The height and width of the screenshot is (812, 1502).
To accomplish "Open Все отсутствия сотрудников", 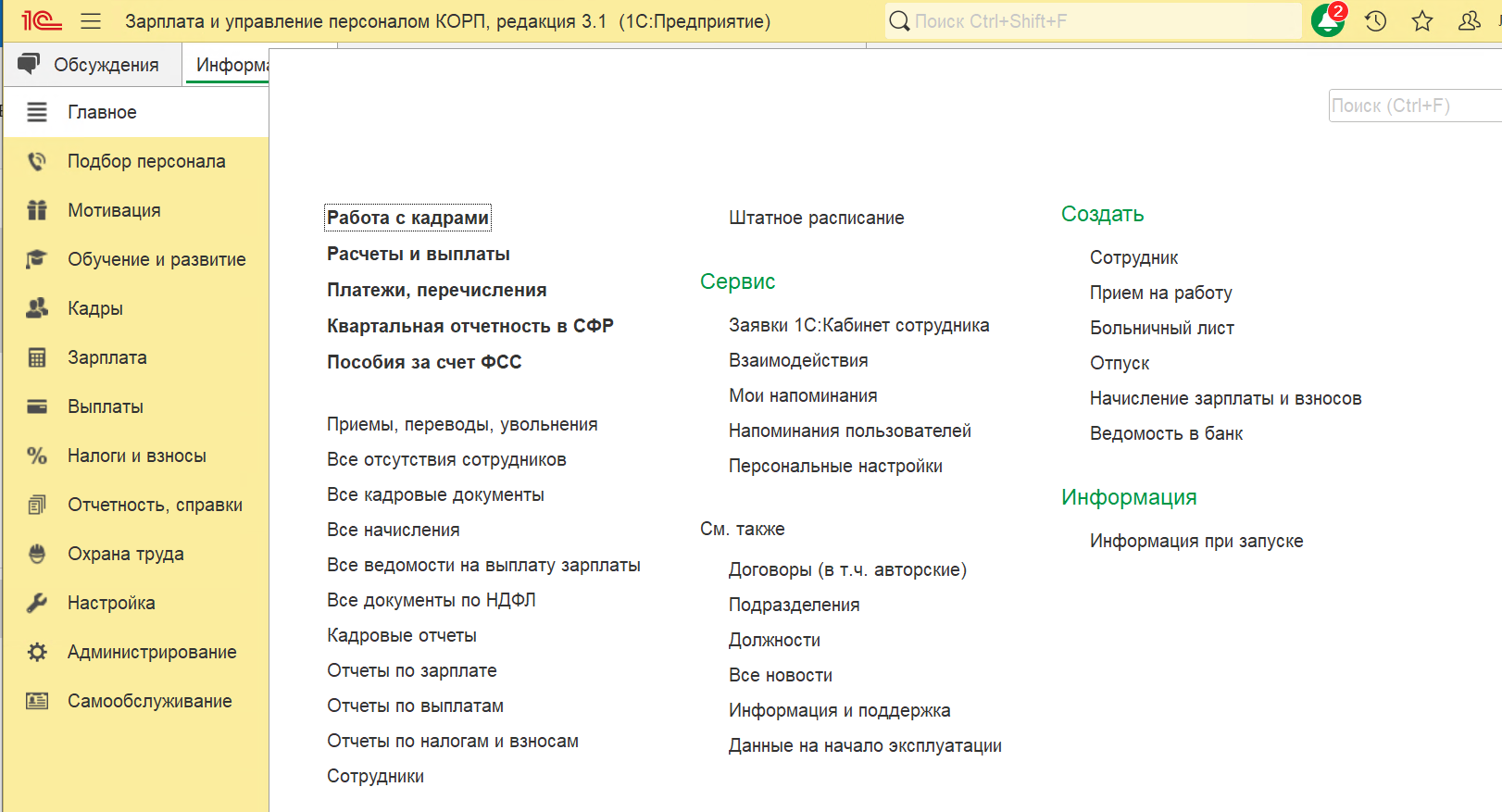I will pyautogui.click(x=446, y=459).
